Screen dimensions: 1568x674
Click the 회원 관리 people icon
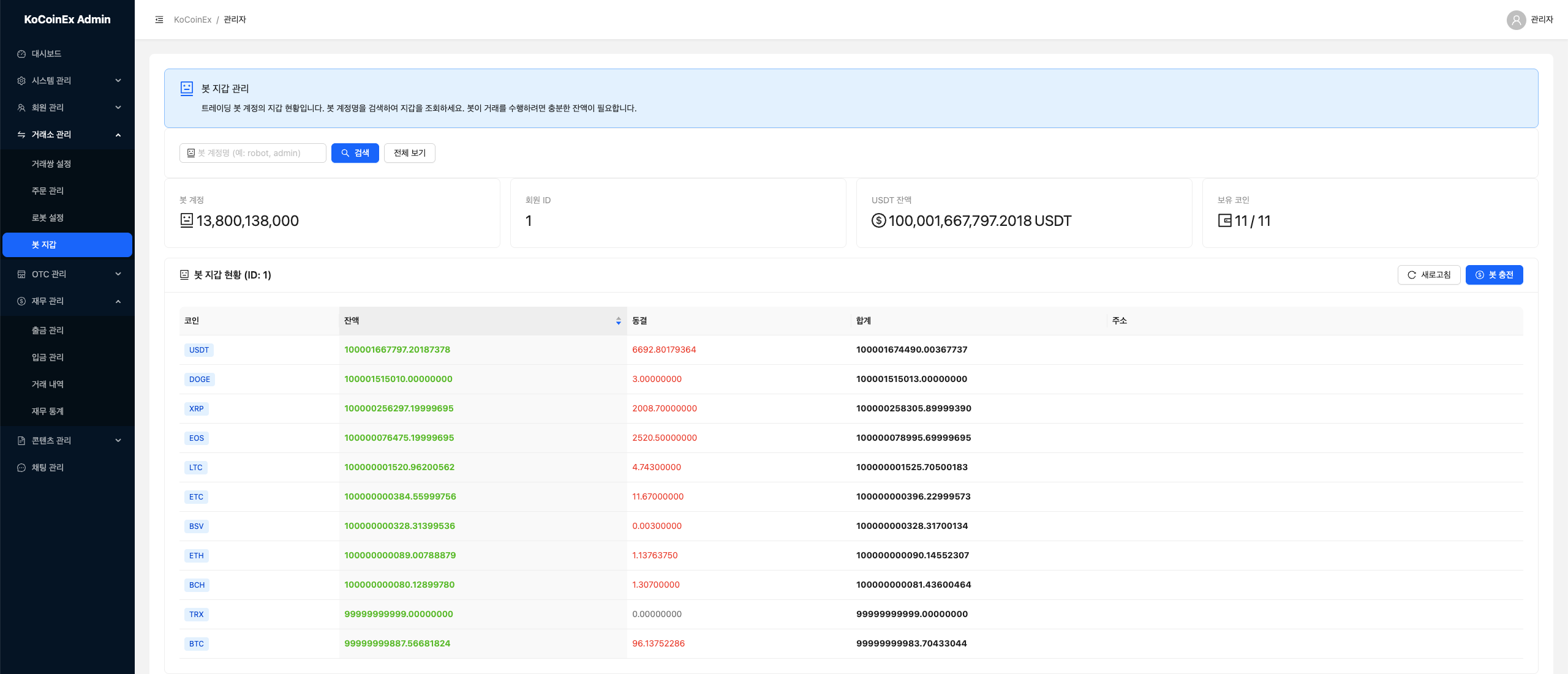point(21,108)
